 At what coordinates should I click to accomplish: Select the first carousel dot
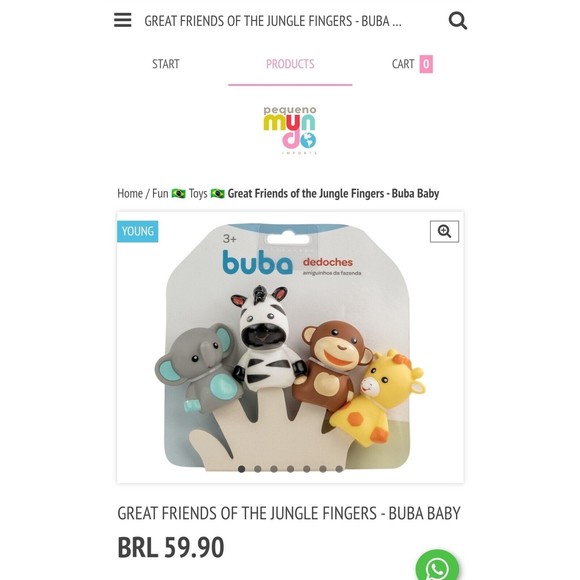click(242, 469)
